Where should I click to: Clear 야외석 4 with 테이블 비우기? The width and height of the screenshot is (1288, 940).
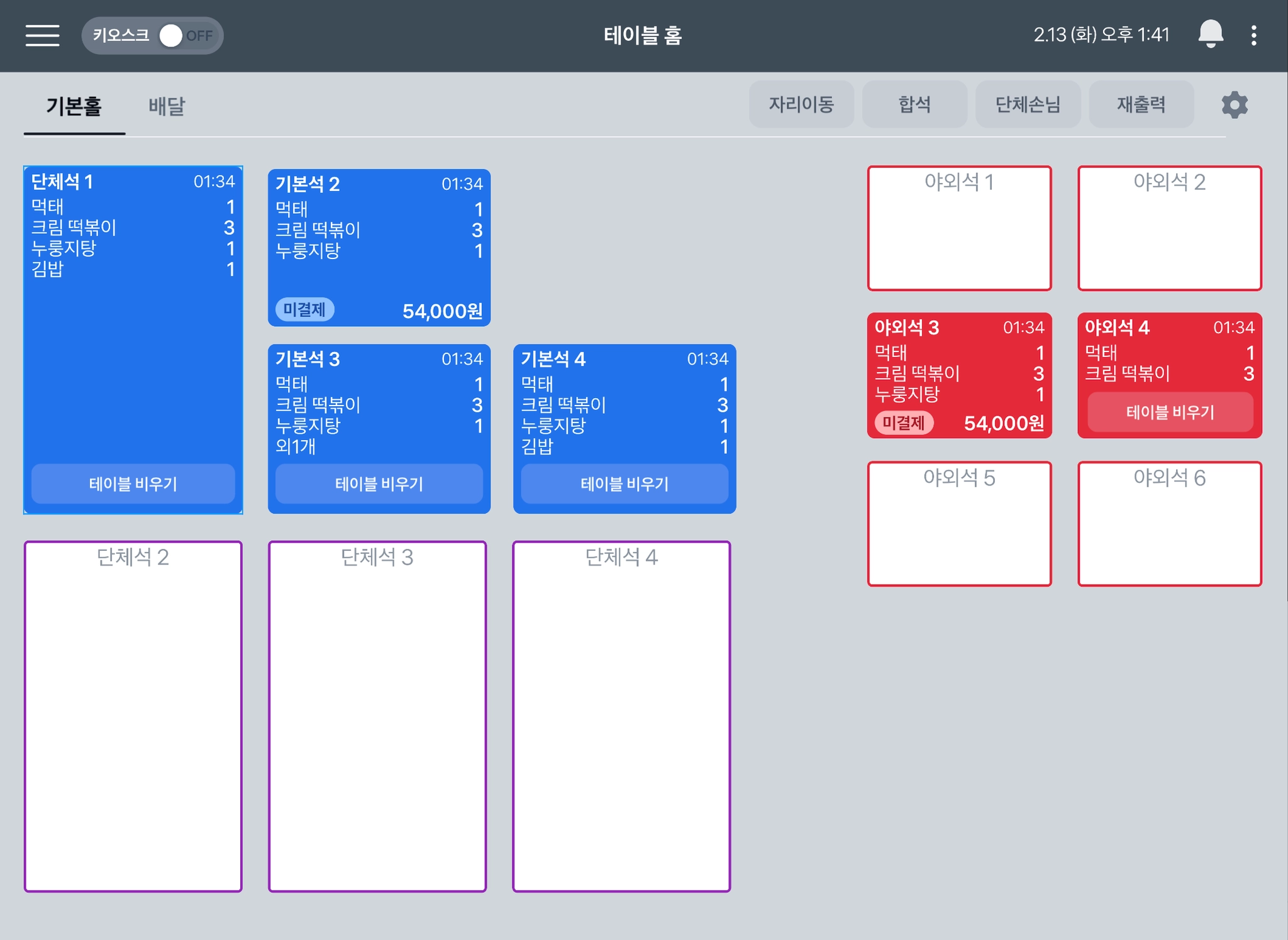[1169, 412]
